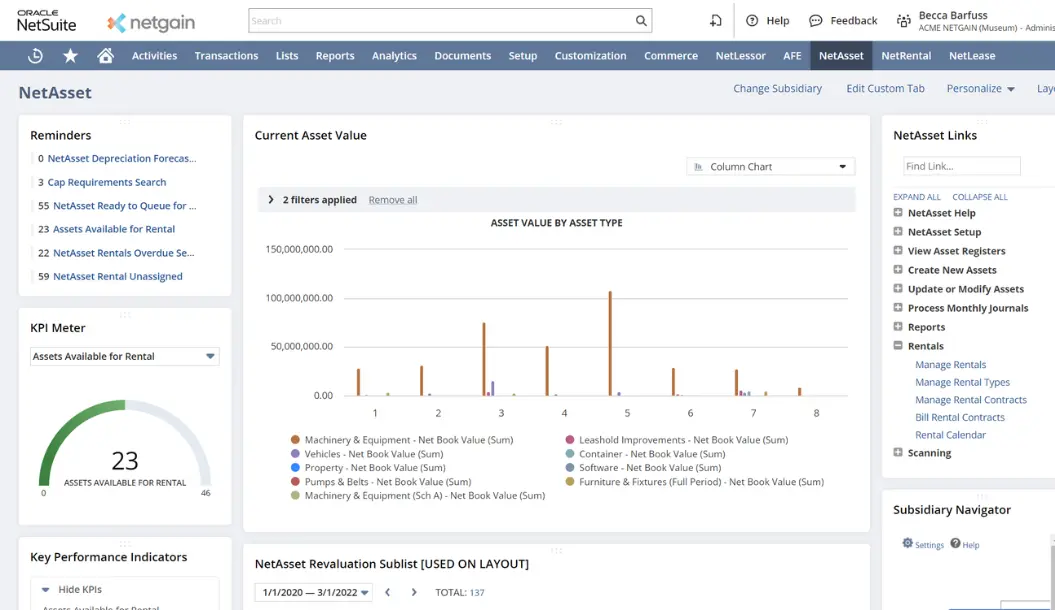Expand NetAsset Setup link group

pyautogui.click(x=898, y=231)
